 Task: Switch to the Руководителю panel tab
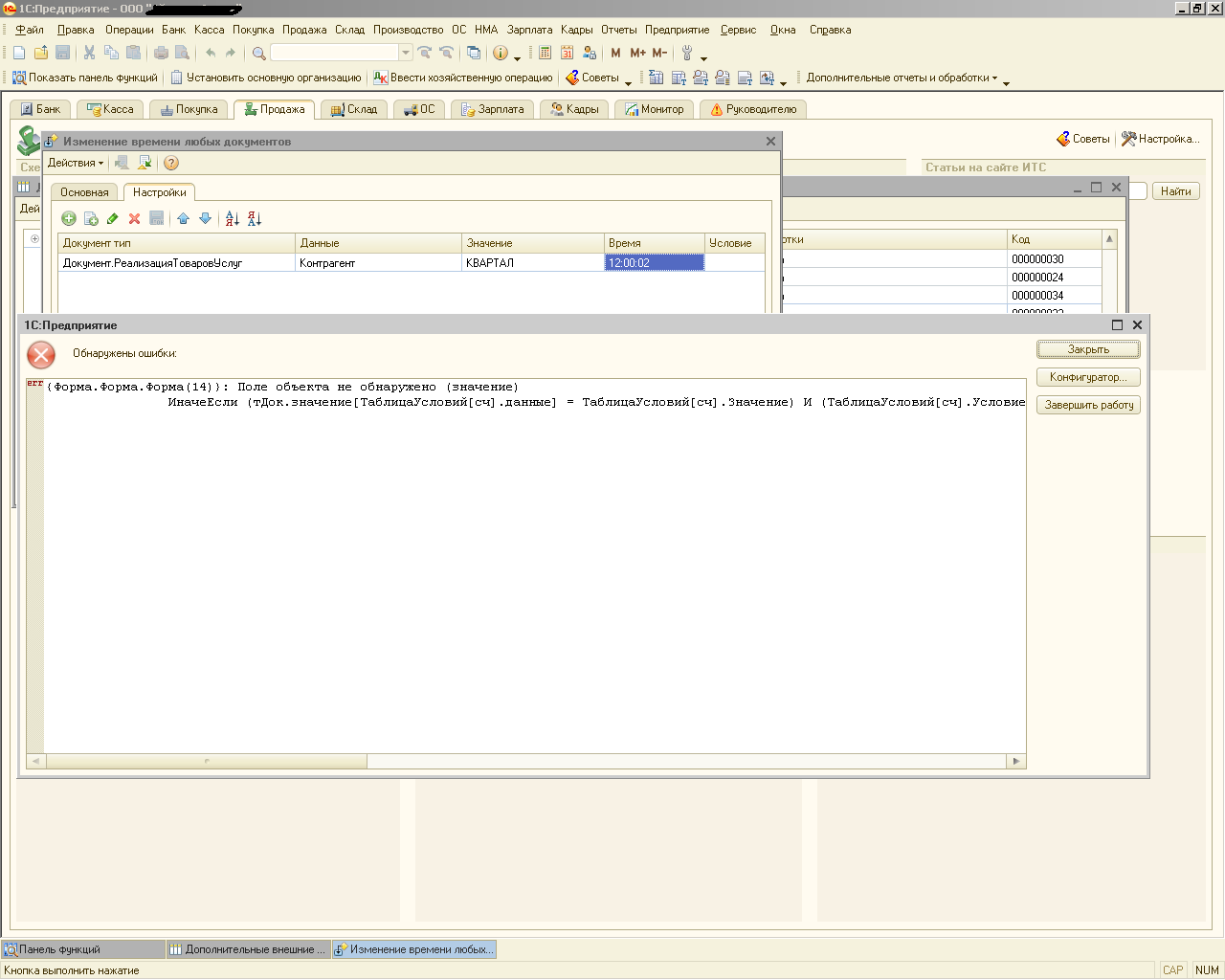(753, 109)
